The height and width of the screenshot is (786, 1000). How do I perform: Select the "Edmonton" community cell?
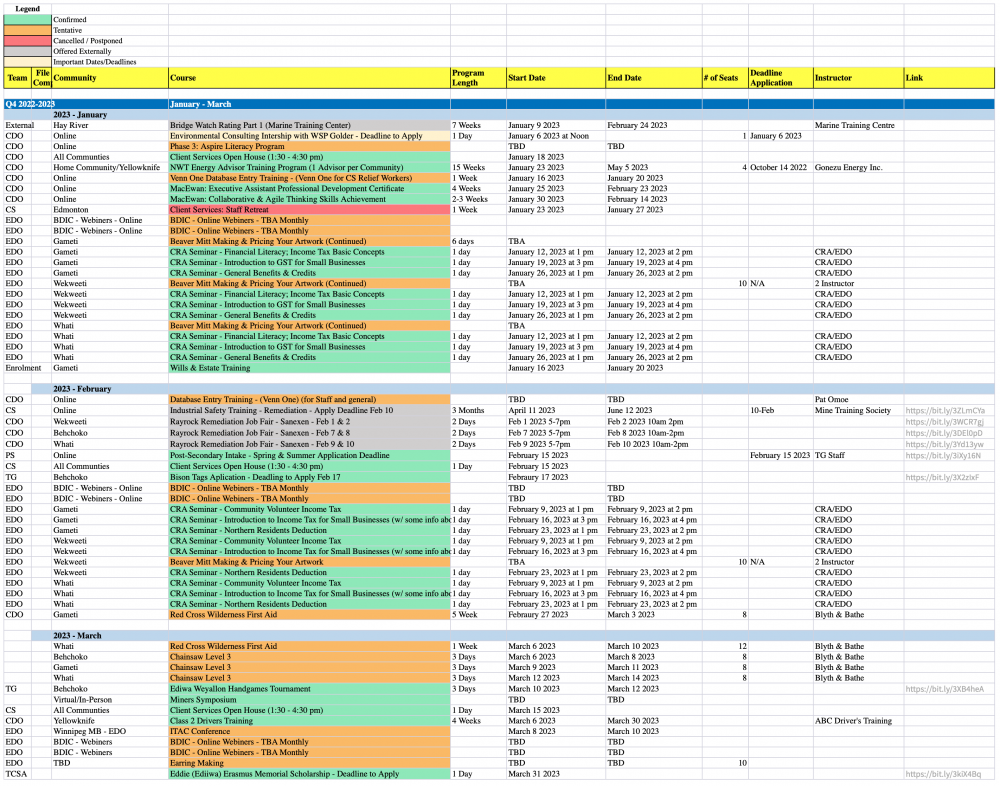110,210
